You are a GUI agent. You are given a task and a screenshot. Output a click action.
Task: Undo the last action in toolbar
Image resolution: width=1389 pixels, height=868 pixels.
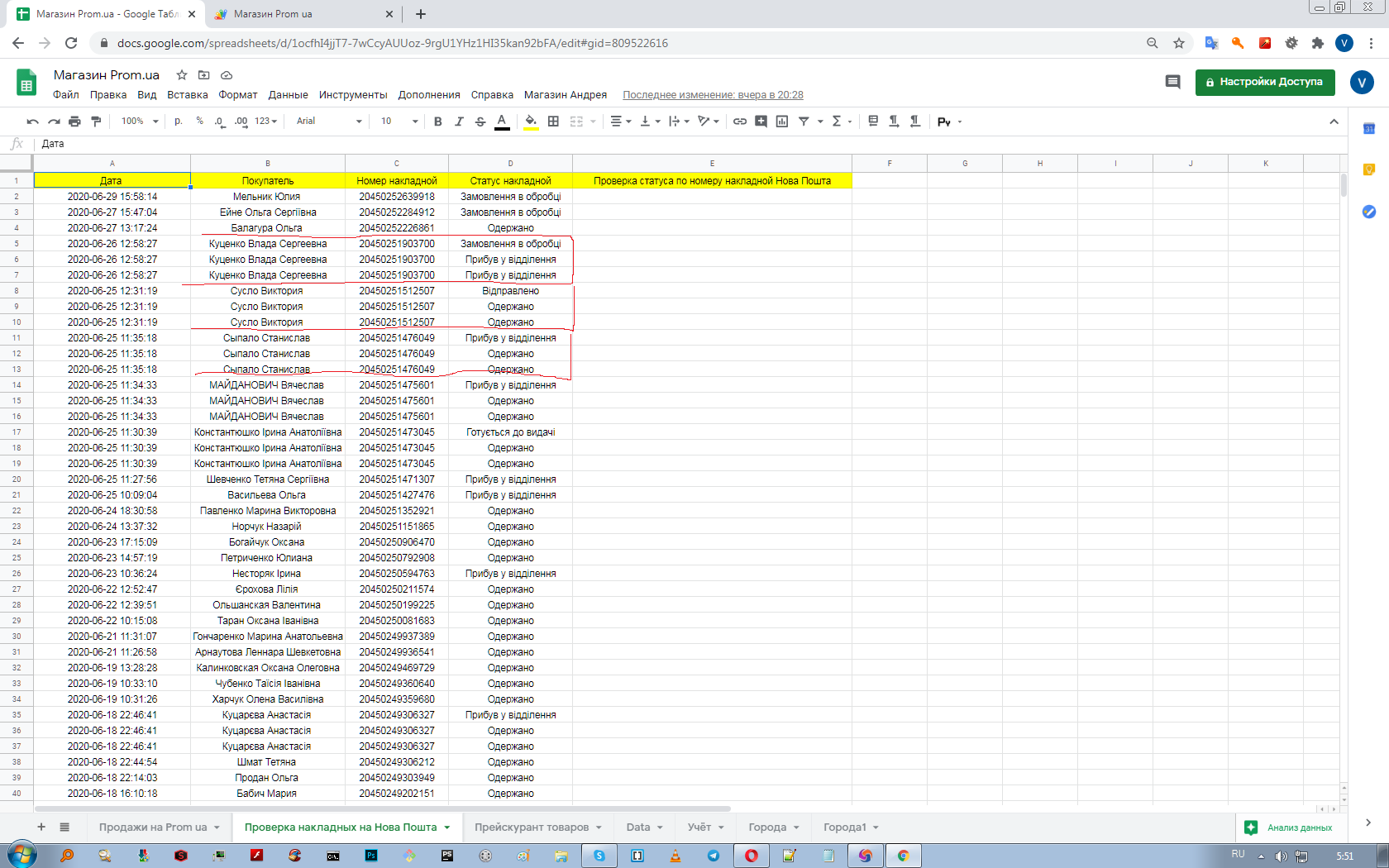(32, 122)
